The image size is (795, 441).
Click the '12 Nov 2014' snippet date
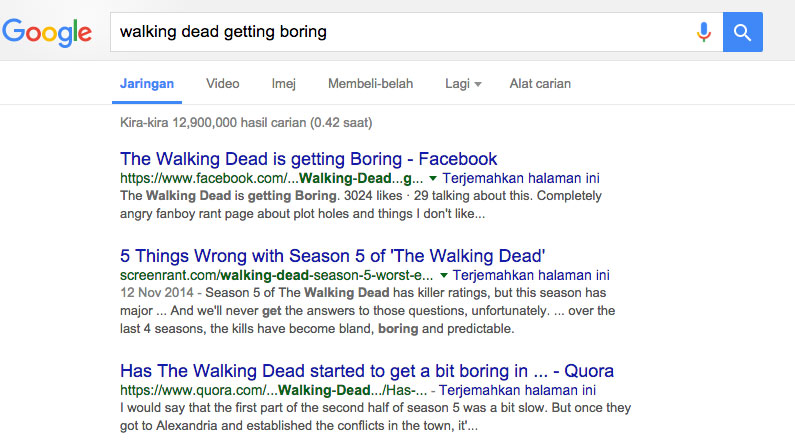pyautogui.click(x=157, y=292)
